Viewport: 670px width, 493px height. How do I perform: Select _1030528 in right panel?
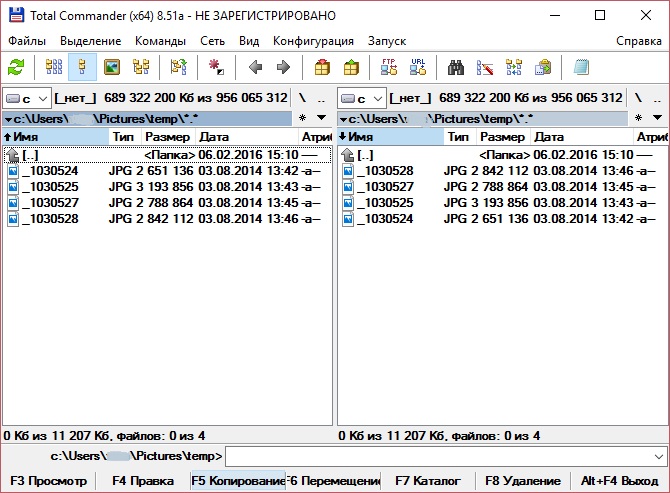[502, 171]
